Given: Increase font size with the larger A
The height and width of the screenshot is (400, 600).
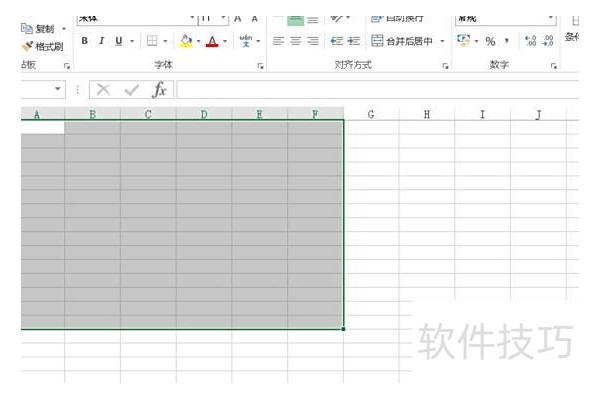Looking at the screenshot, I should [x=238, y=19].
